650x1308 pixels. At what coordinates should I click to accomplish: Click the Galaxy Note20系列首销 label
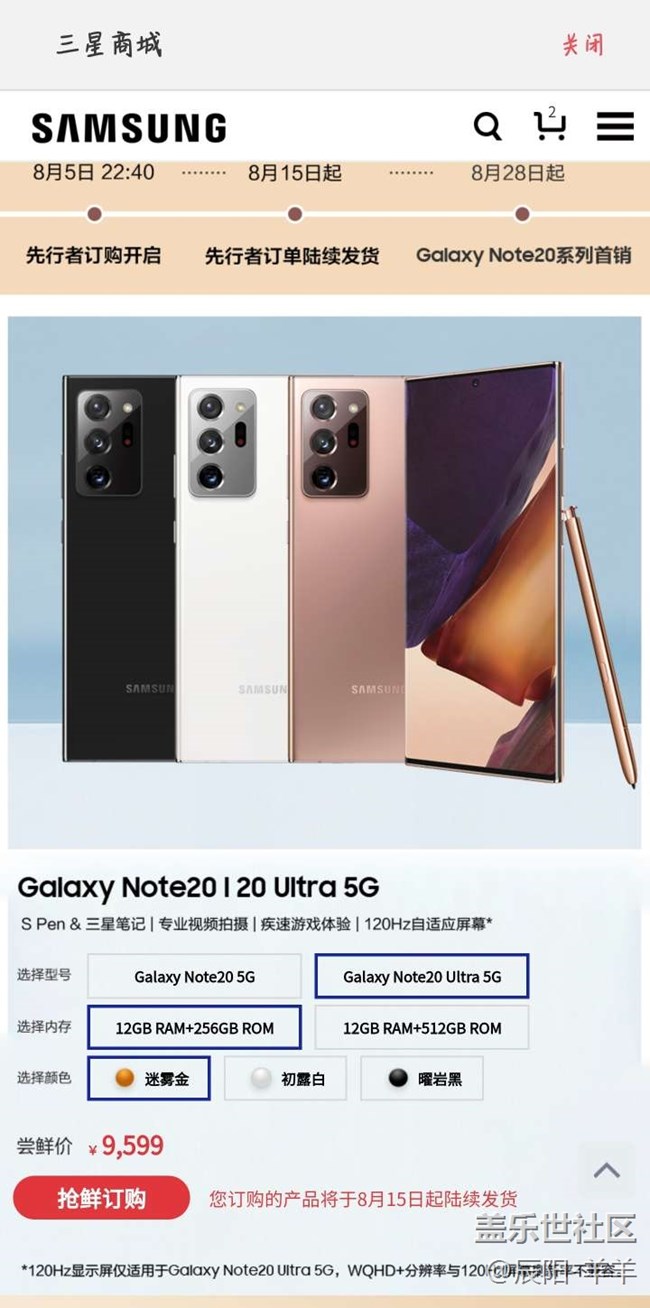523,255
